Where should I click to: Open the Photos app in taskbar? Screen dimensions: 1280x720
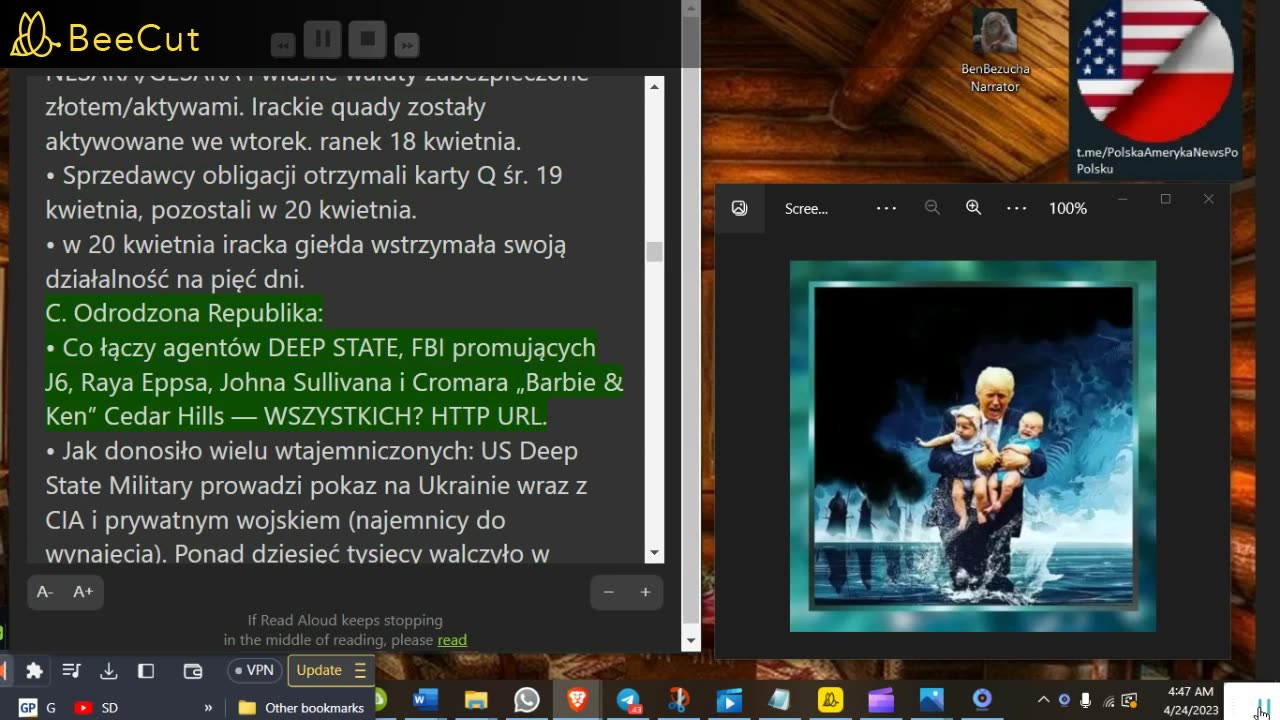pos(932,700)
